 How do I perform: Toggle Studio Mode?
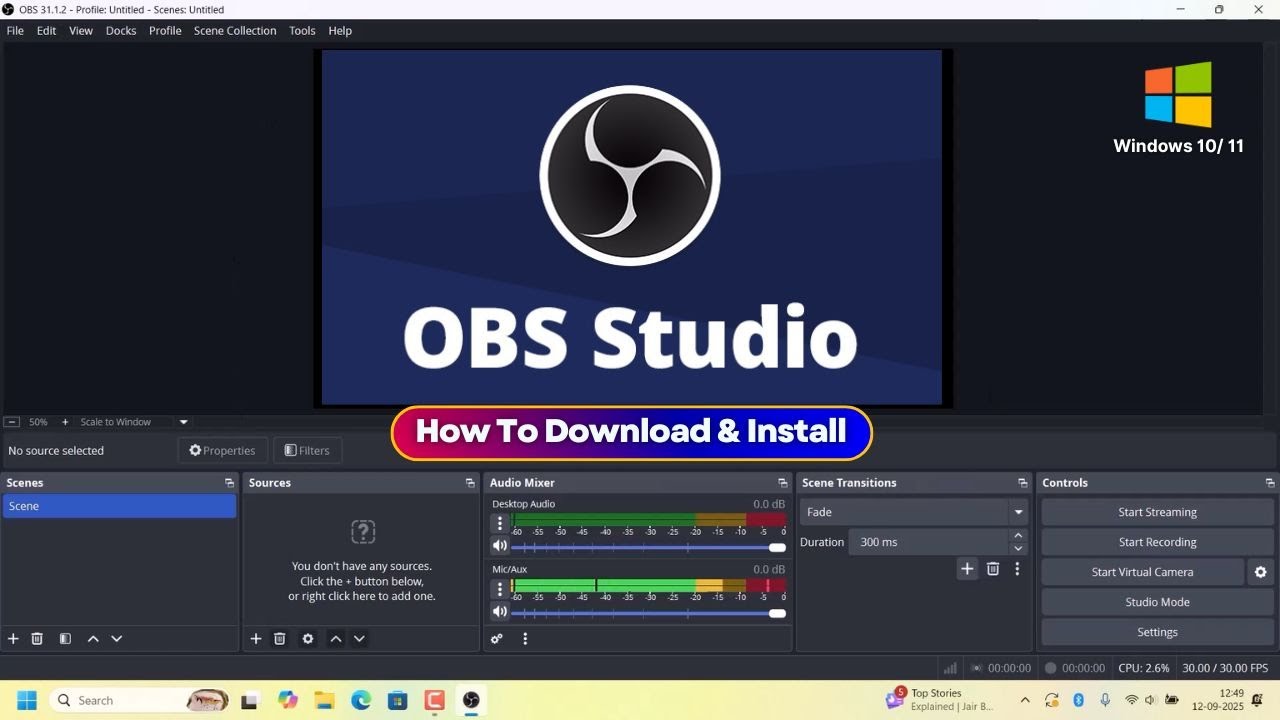tap(1157, 602)
